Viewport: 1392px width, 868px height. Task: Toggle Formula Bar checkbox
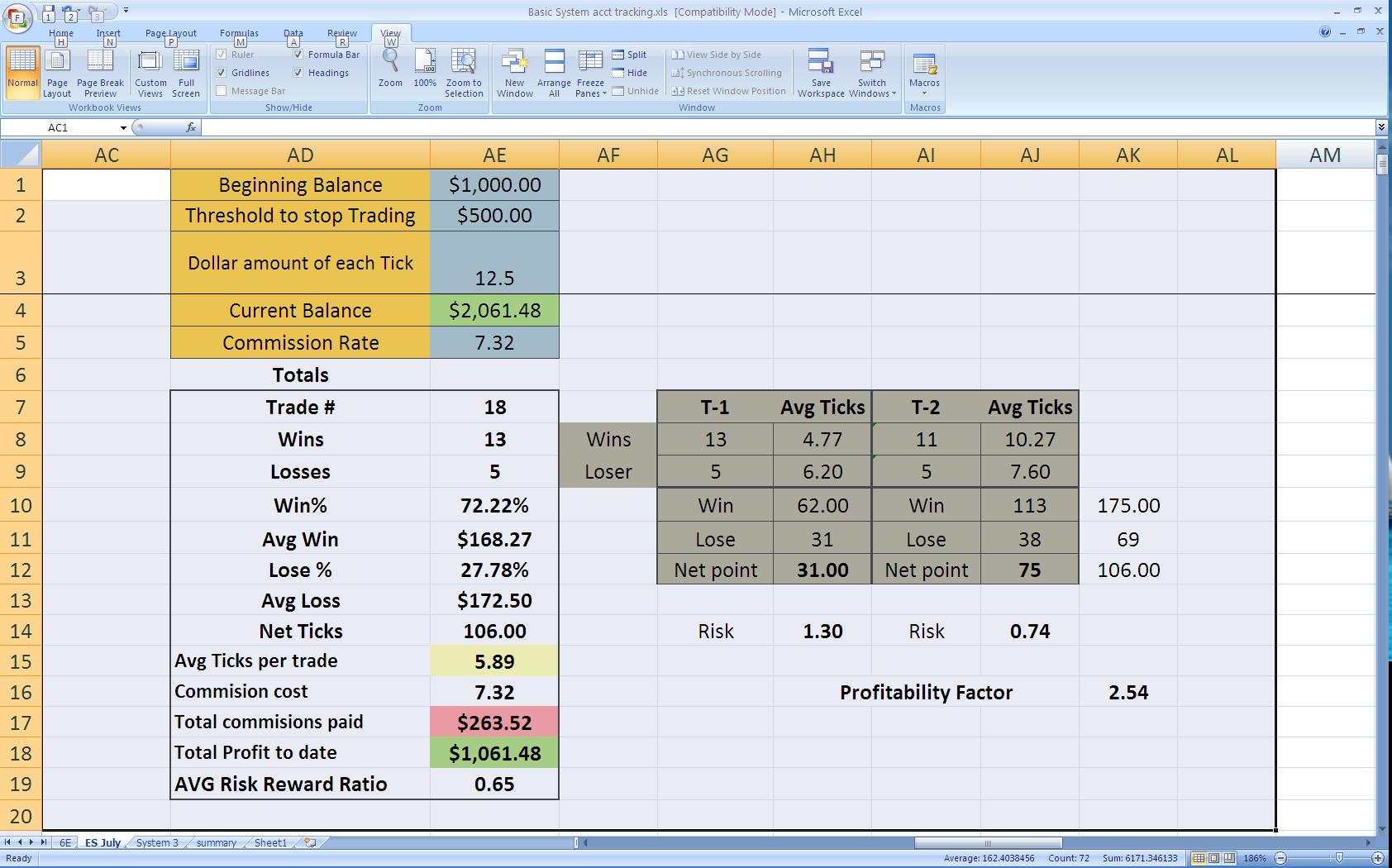[x=298, y=55]
